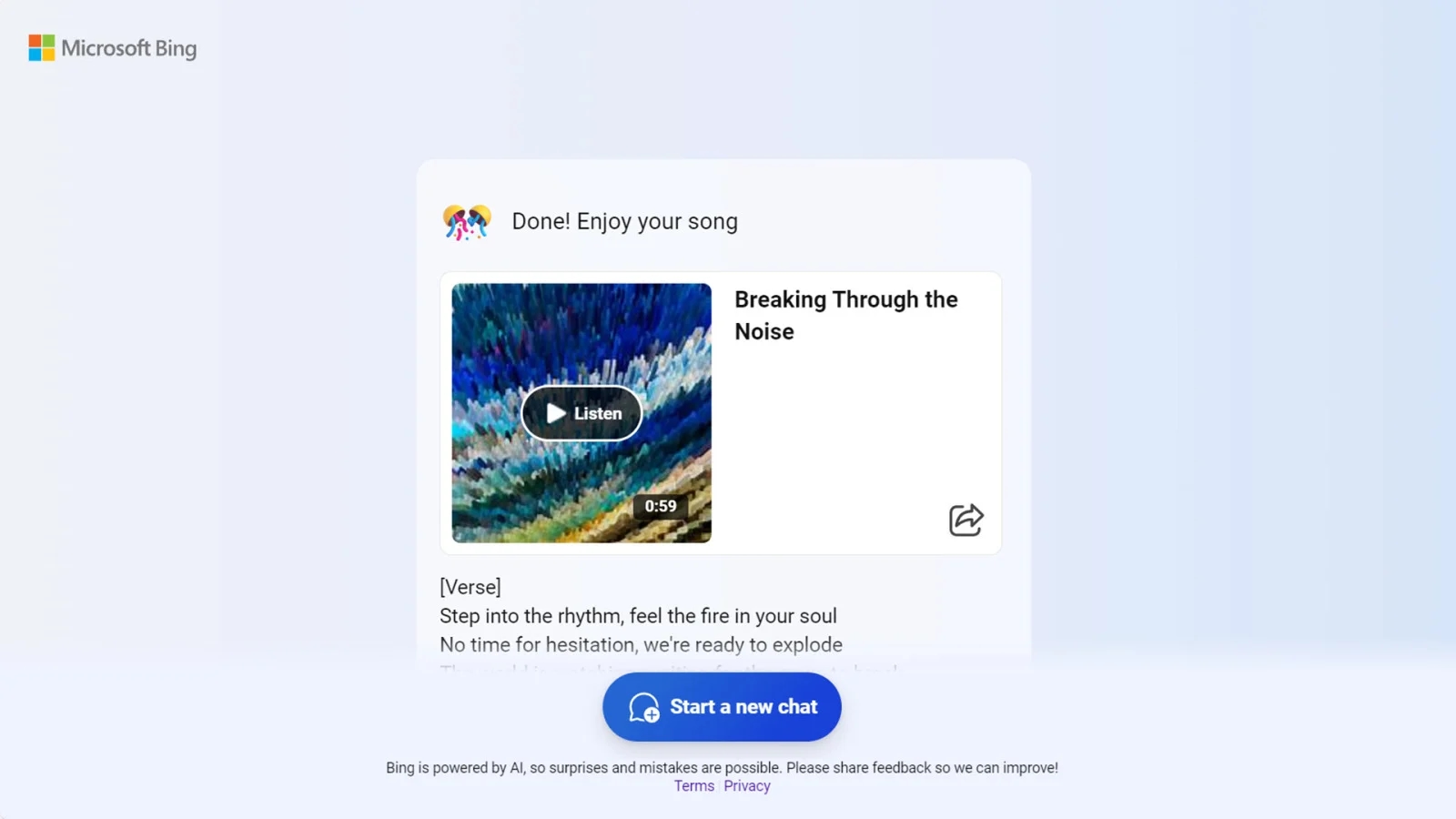Play the song with the Listen button
The image size is (1456, 819).
tap(581, 413)
